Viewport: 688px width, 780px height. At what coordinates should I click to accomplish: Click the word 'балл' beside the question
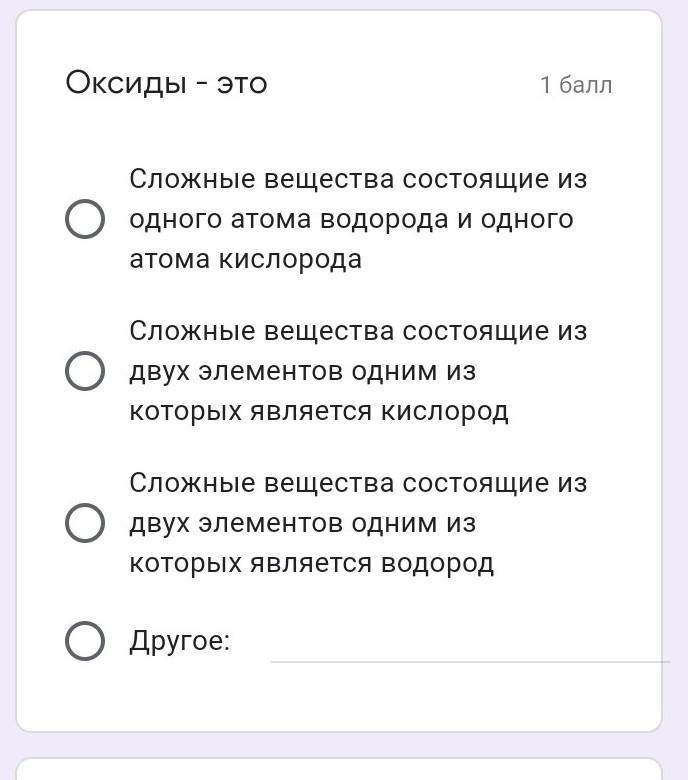586,85
